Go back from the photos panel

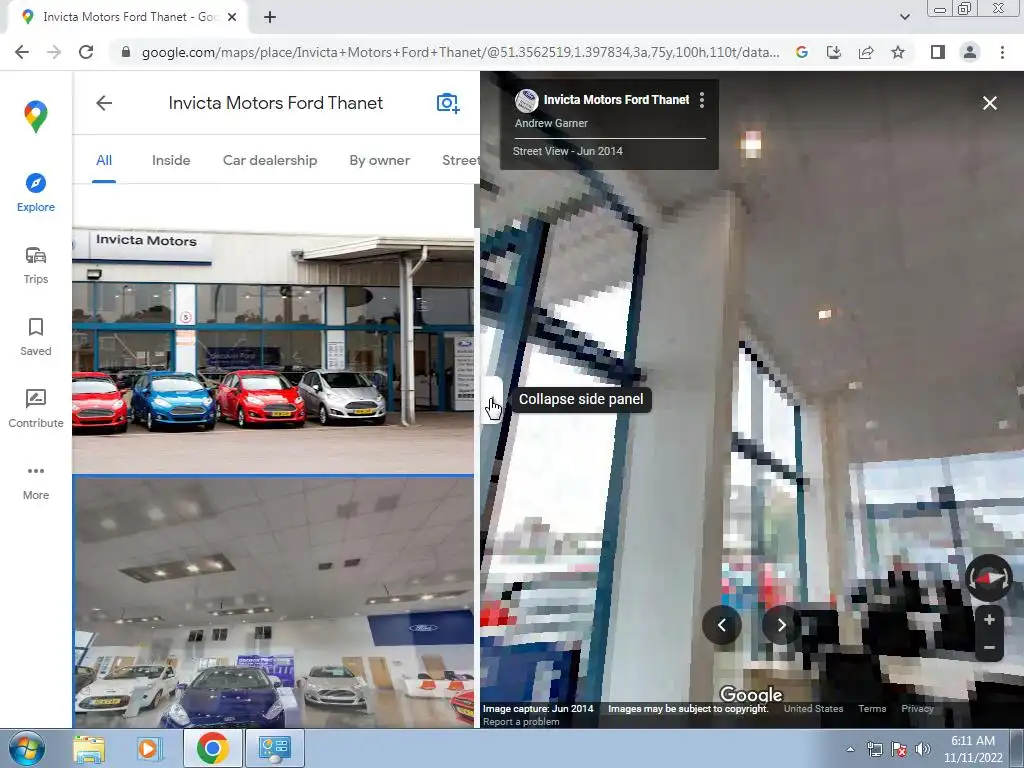tap(104, 103)
